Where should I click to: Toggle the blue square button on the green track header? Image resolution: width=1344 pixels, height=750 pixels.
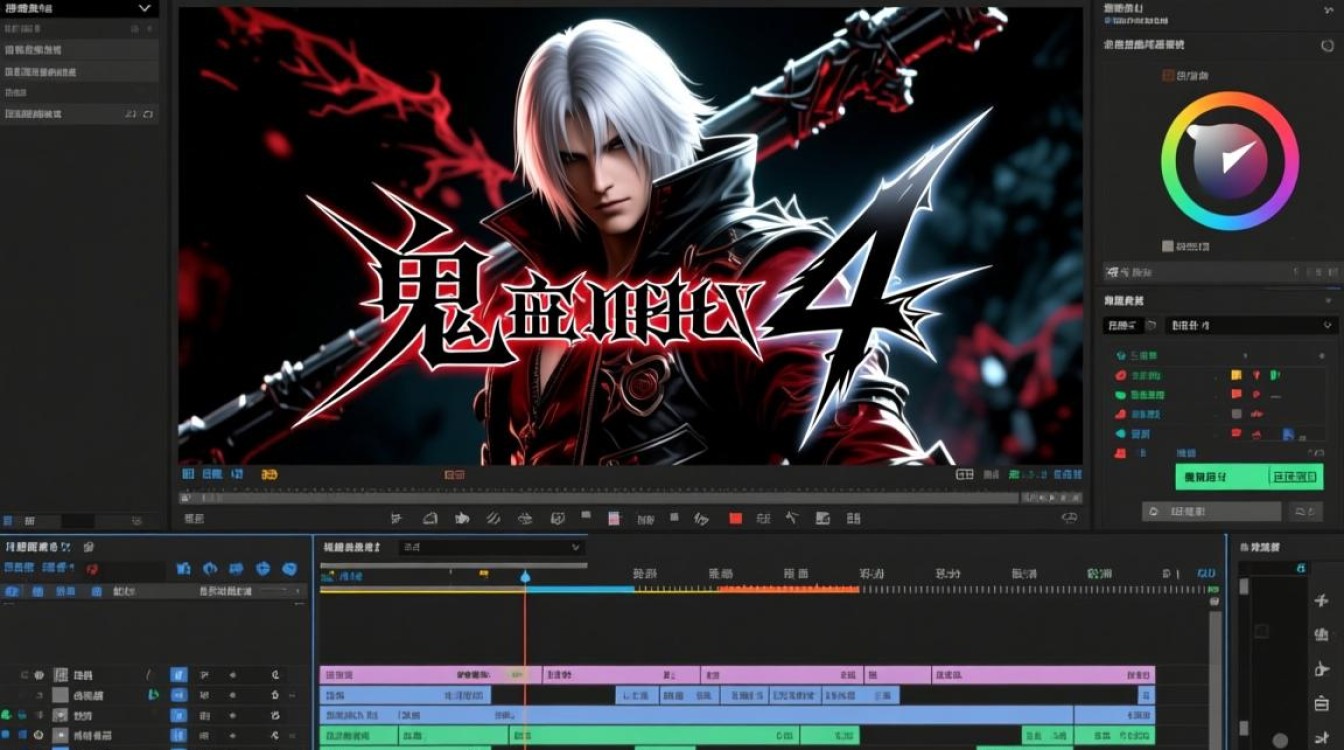[x=178, y=735]
